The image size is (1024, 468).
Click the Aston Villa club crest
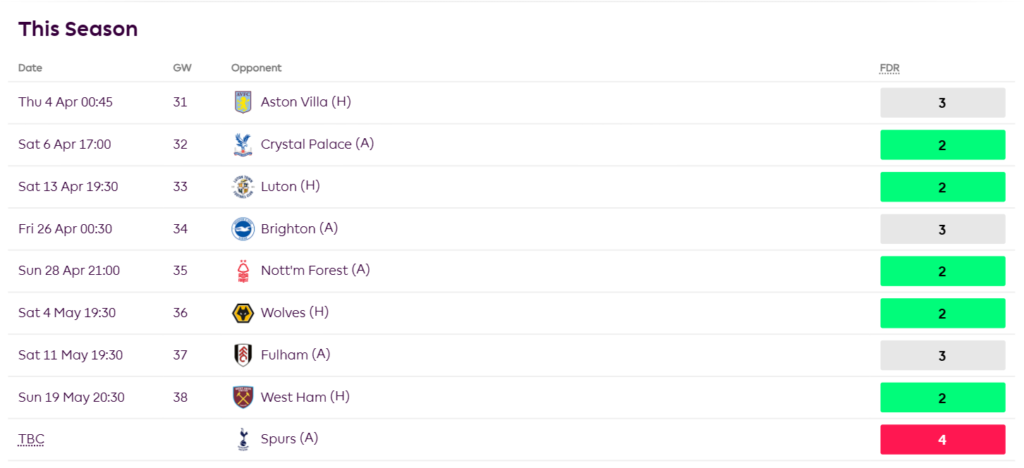[243, 102]
